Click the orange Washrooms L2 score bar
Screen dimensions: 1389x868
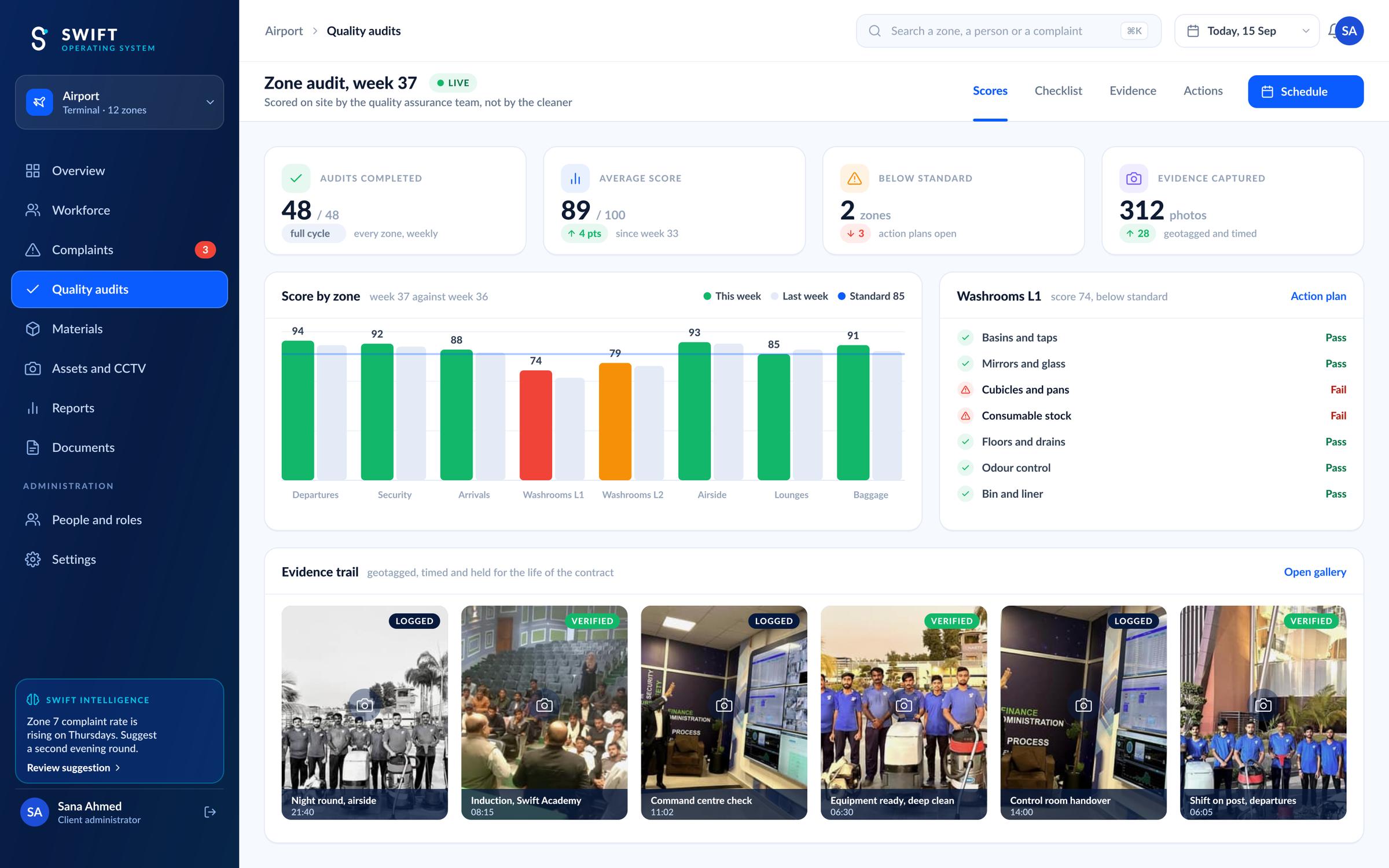[615, 421]
